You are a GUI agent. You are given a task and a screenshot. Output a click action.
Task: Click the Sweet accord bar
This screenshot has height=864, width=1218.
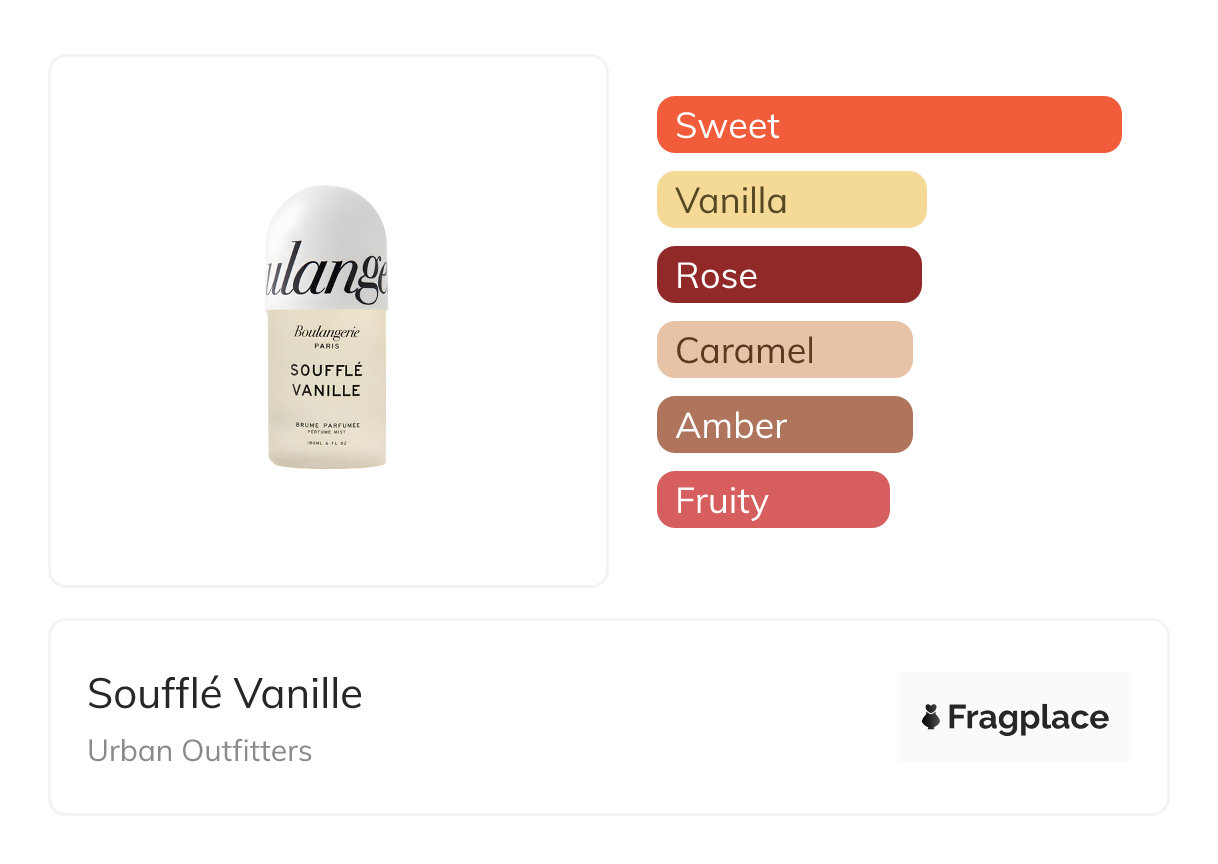(x=888, y=125)
